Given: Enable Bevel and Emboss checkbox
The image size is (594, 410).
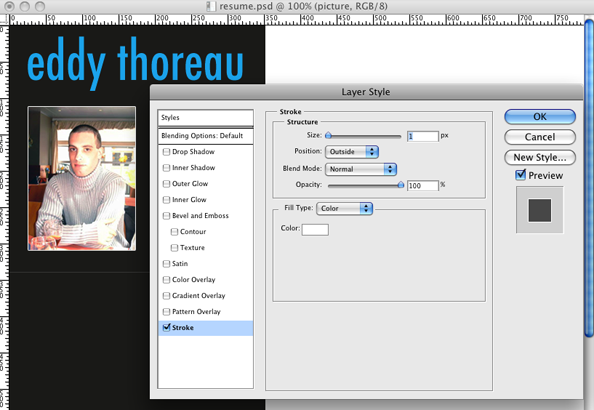Looking at the screenshot, I should click(x=166, y=216).
